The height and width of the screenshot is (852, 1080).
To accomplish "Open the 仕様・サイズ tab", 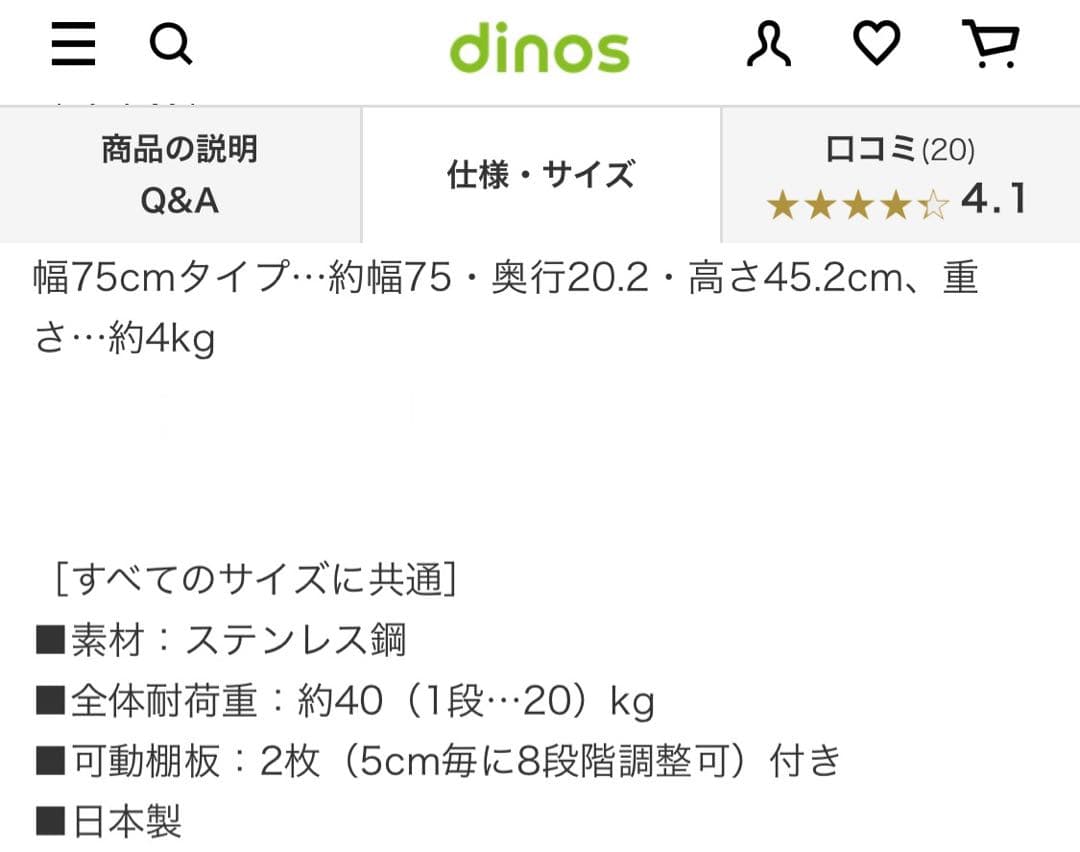I will pyautogui.click(x=540, y=175).
